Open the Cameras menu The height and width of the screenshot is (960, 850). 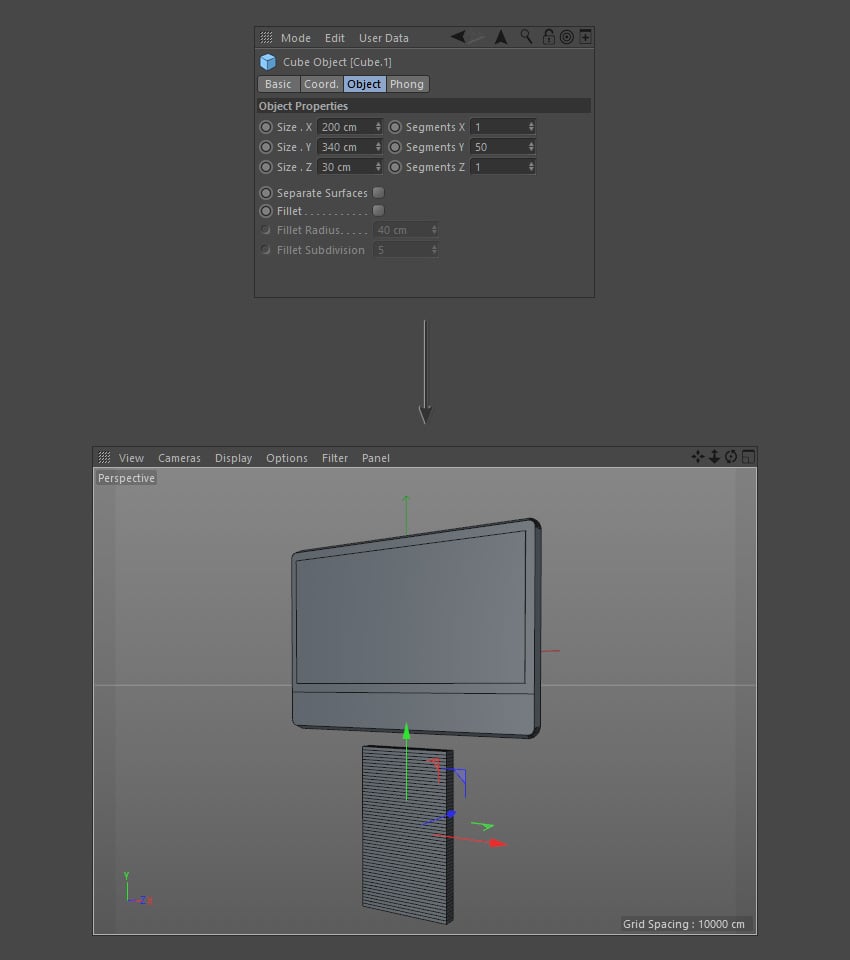(x=179, y=457)
